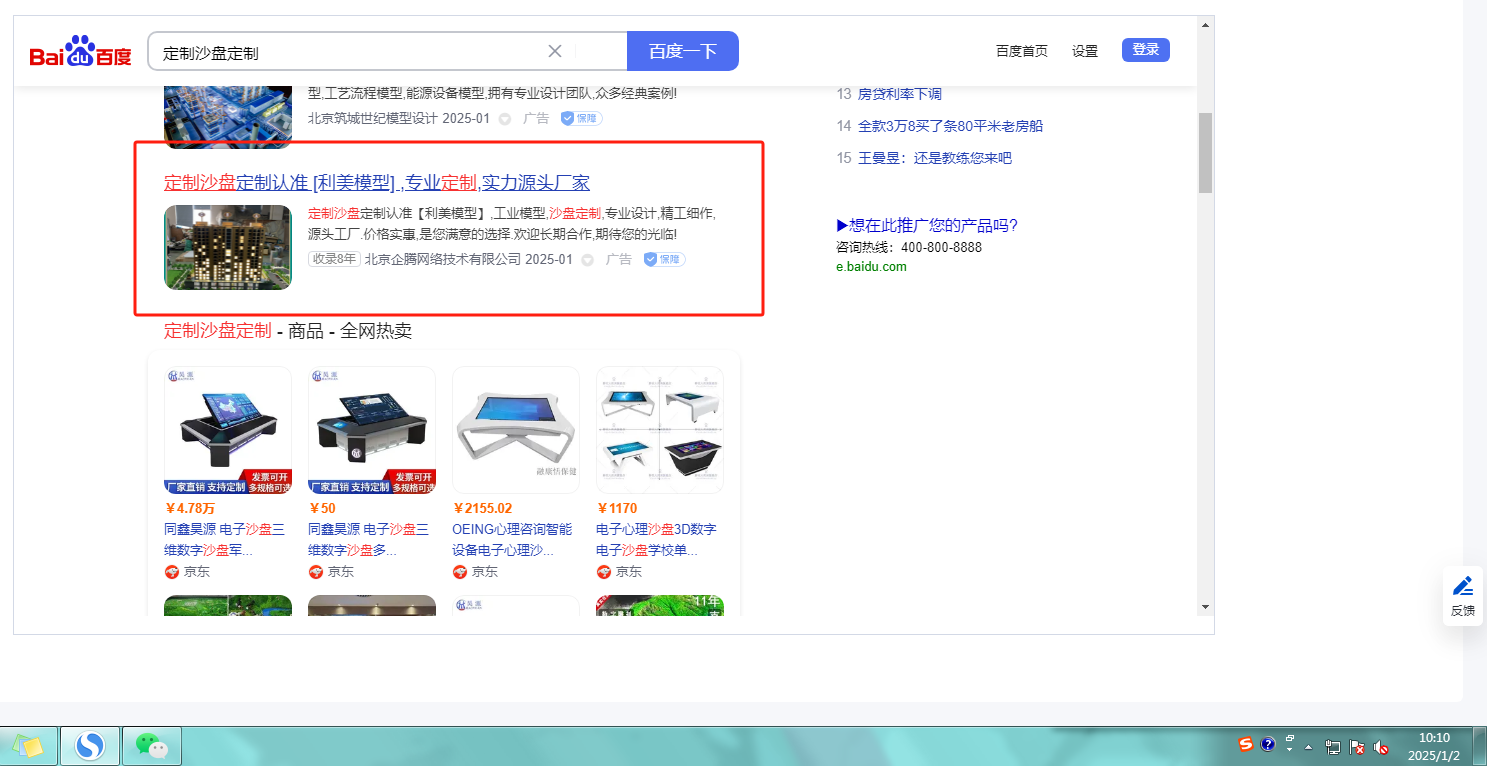Click the Sogou input method tray icon
1487x766 pixels.
[1246, 744]
